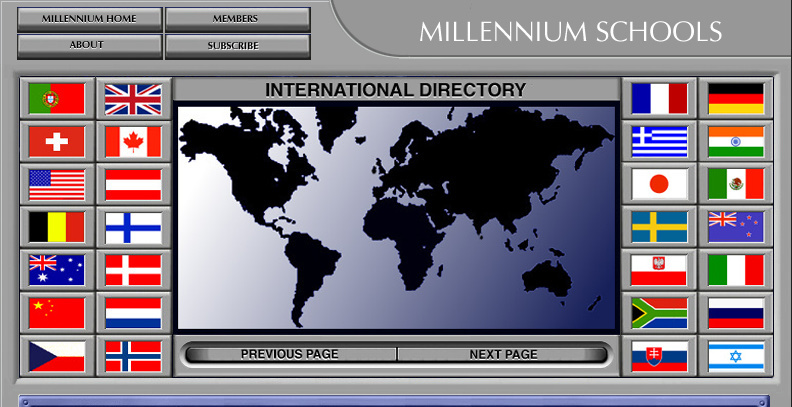Click the International Directory heading

pos(396,90)
